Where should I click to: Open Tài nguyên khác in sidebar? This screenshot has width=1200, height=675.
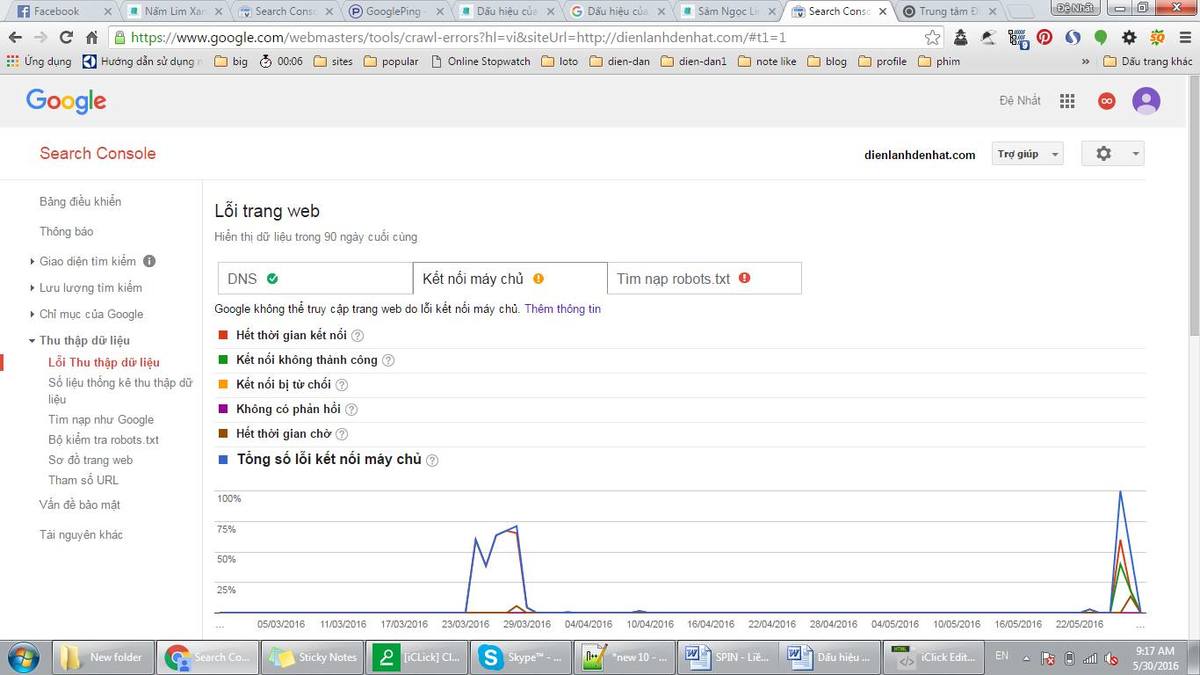click(81, 535)
